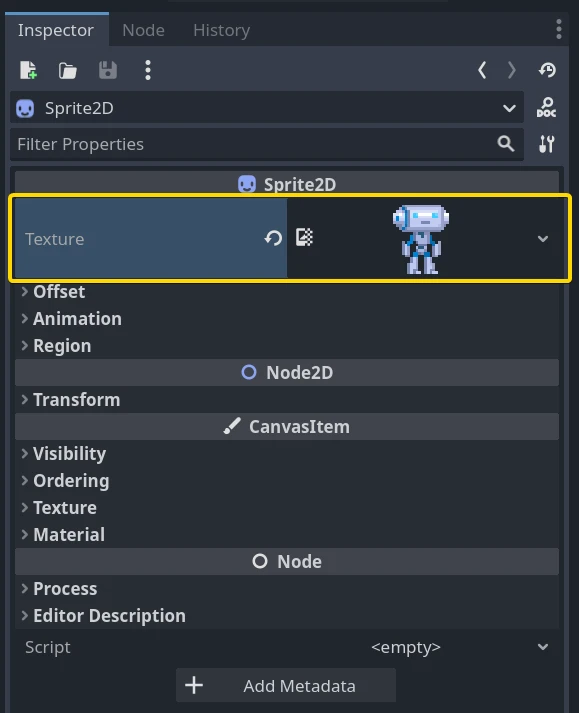The image size is (579, 713).
Task: Click the texture resource type icon
Action: 304,237
